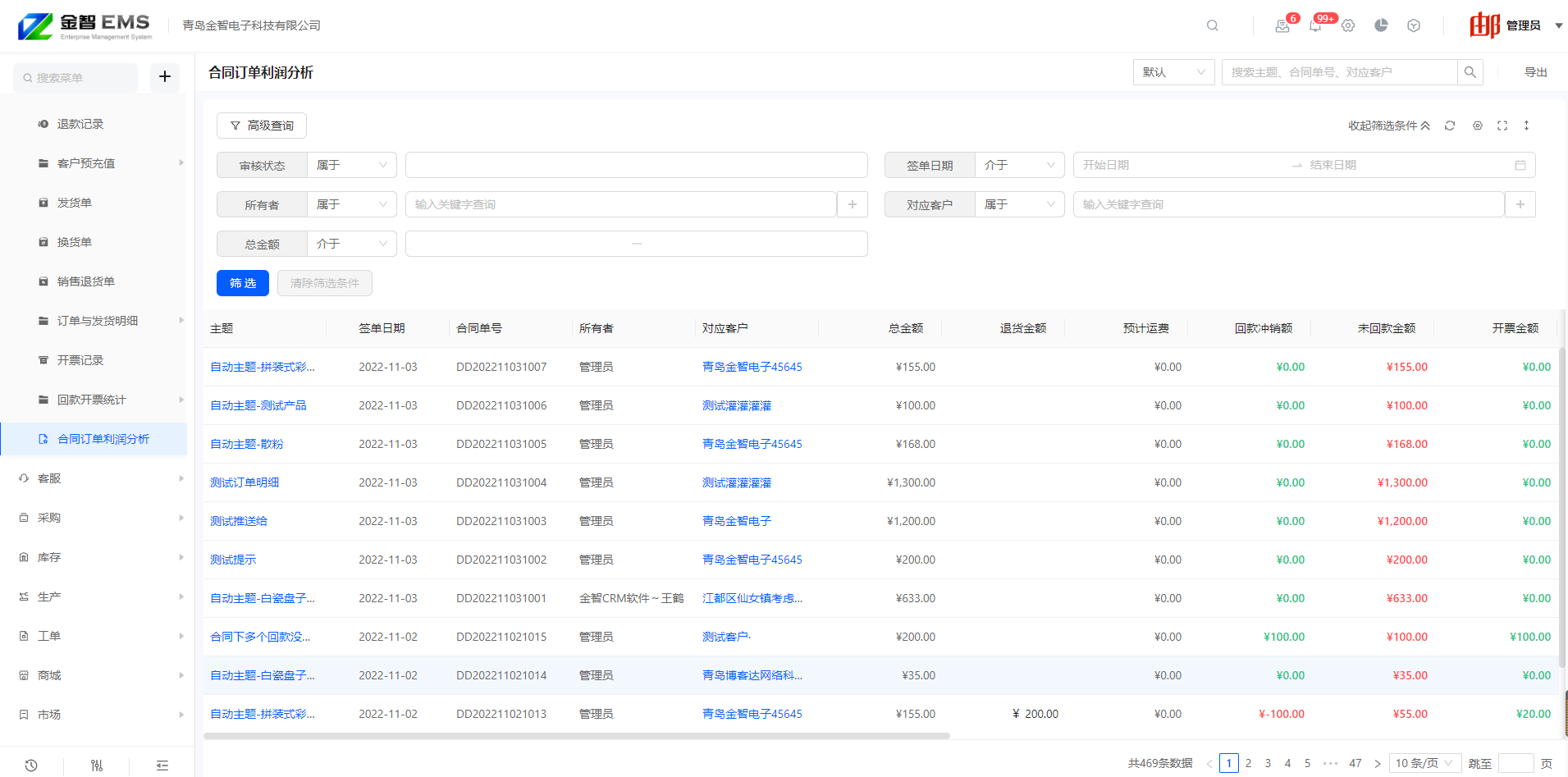Click 清除筛选条件 button
Image resolution: width=1568 pixels, height=777 pixels.
(x=325, y=283)
